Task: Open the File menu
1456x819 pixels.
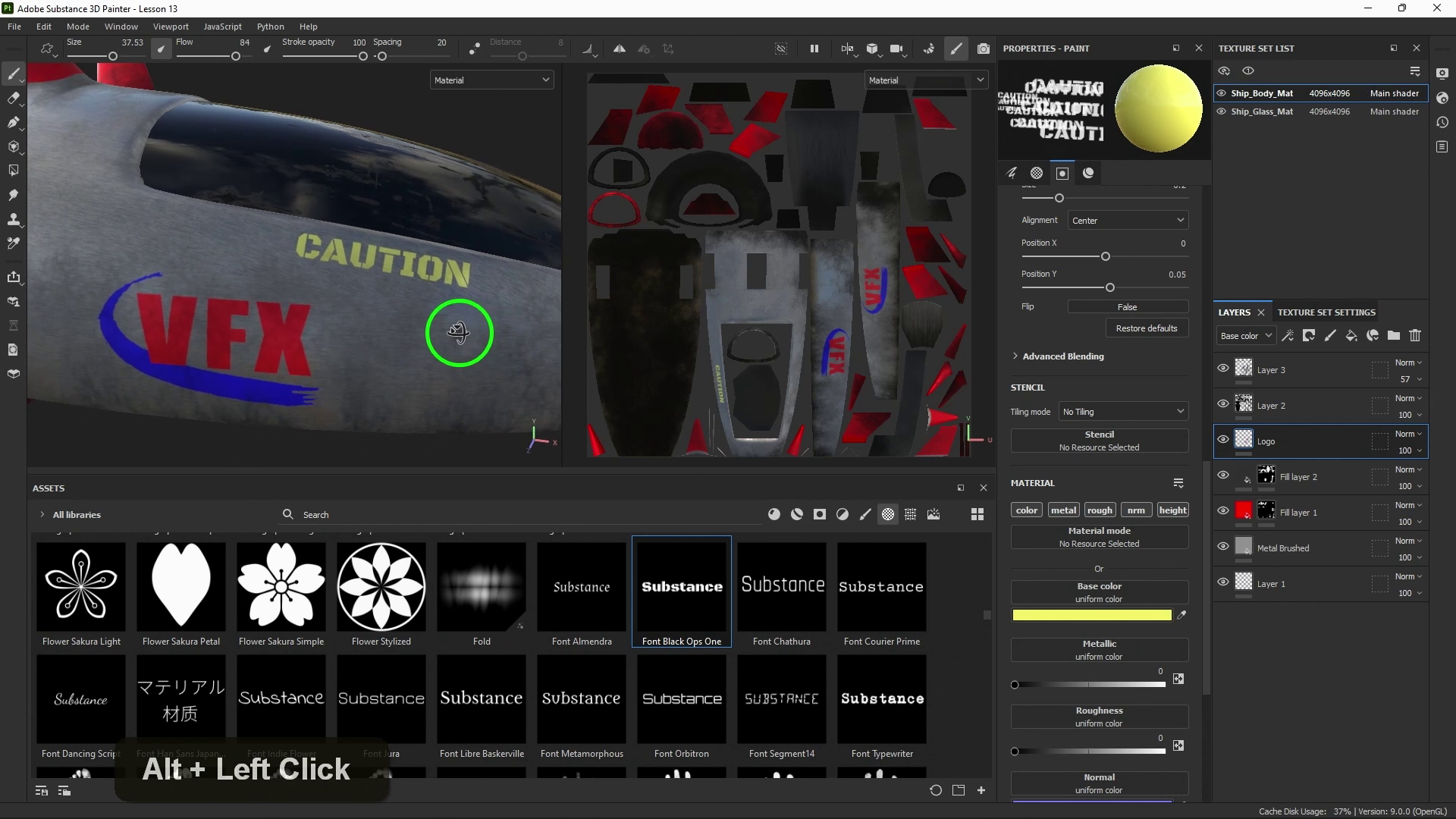Action: (14, 26)
